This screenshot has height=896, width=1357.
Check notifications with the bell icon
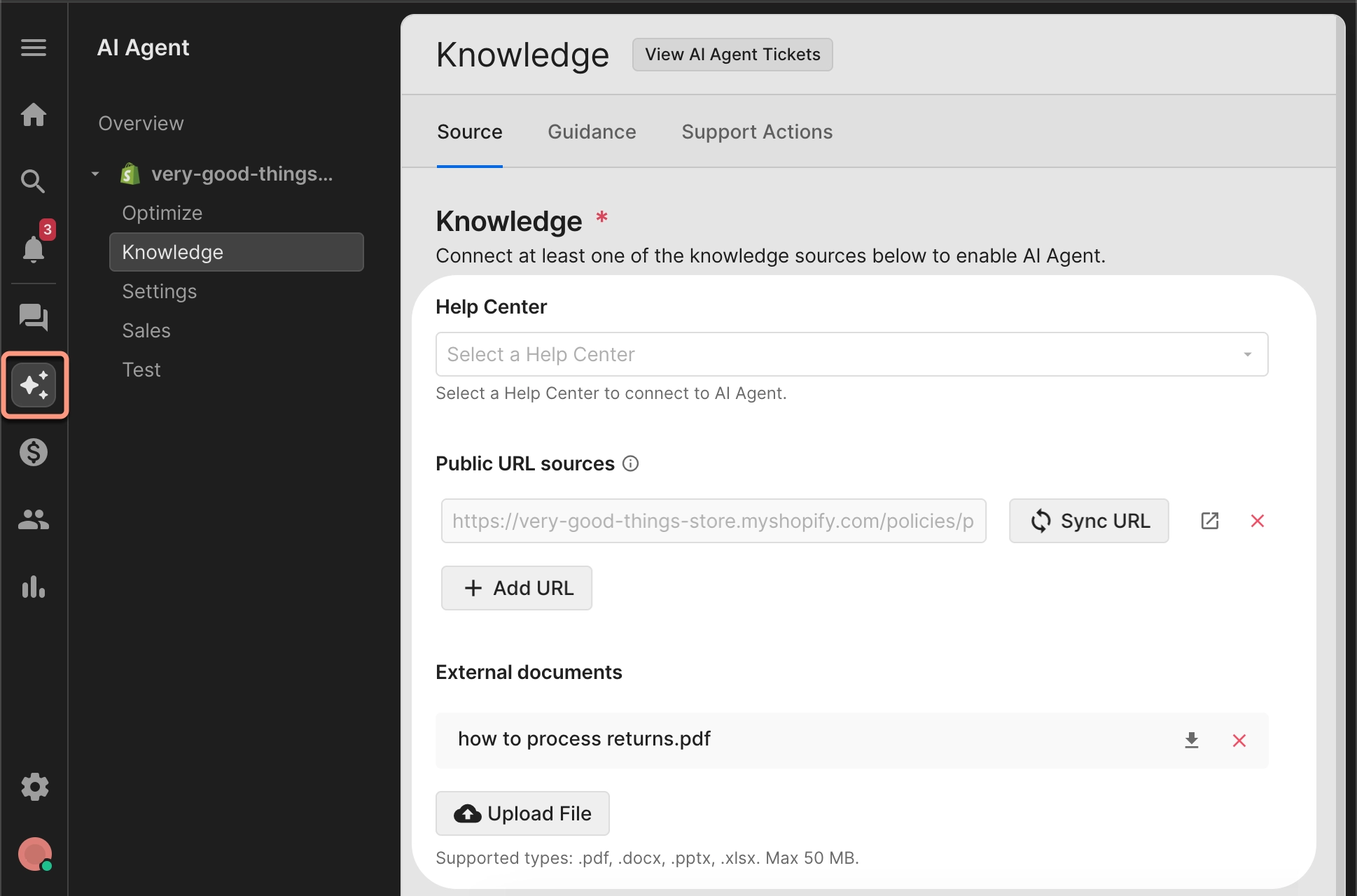[34, 251]
